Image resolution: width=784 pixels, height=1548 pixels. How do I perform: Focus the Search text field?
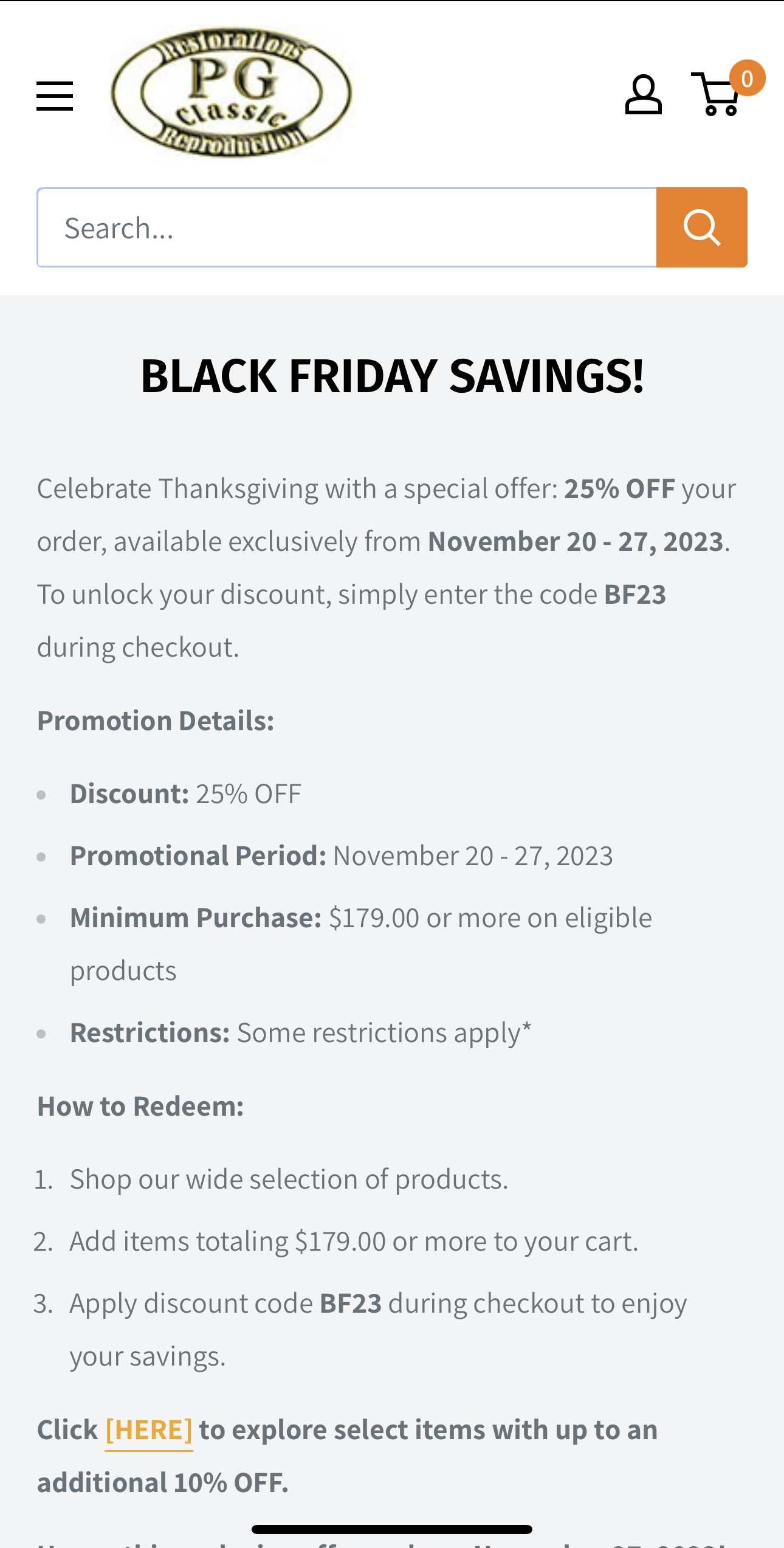click(346, 228)
